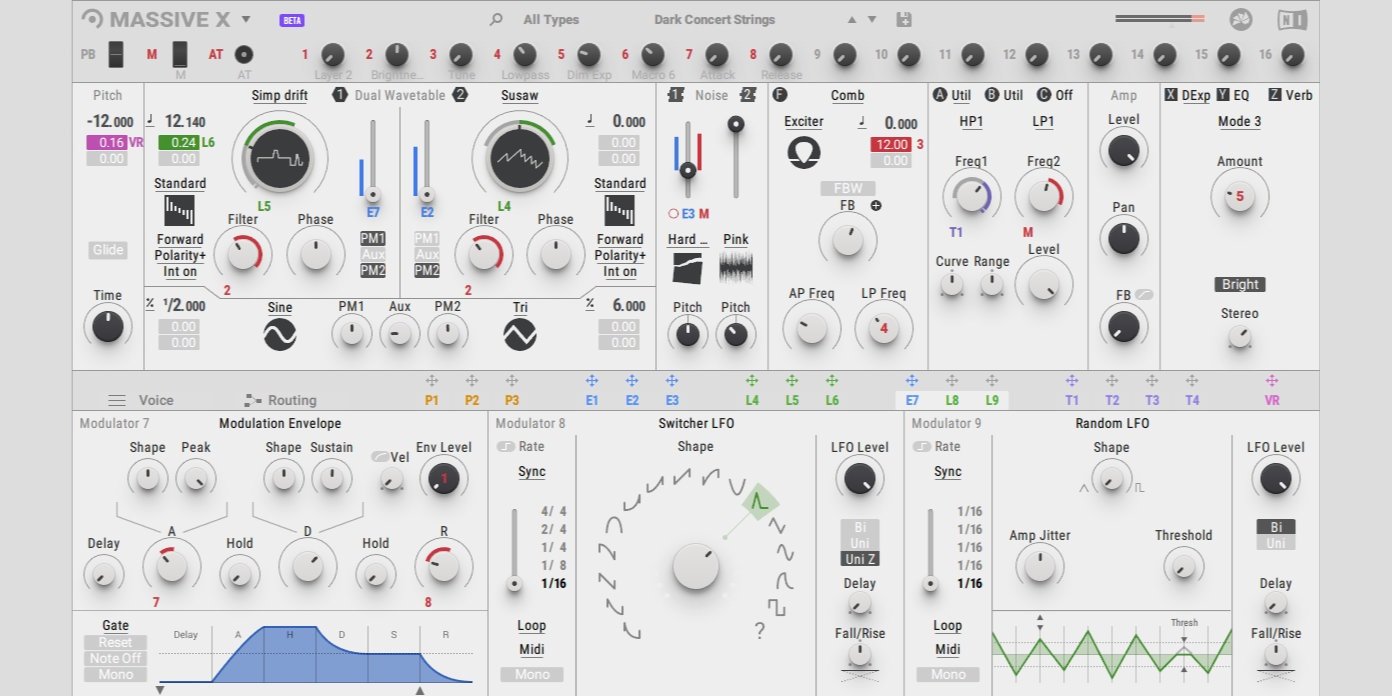Click the question mark shape in Switcher LFO

[761, 630]
